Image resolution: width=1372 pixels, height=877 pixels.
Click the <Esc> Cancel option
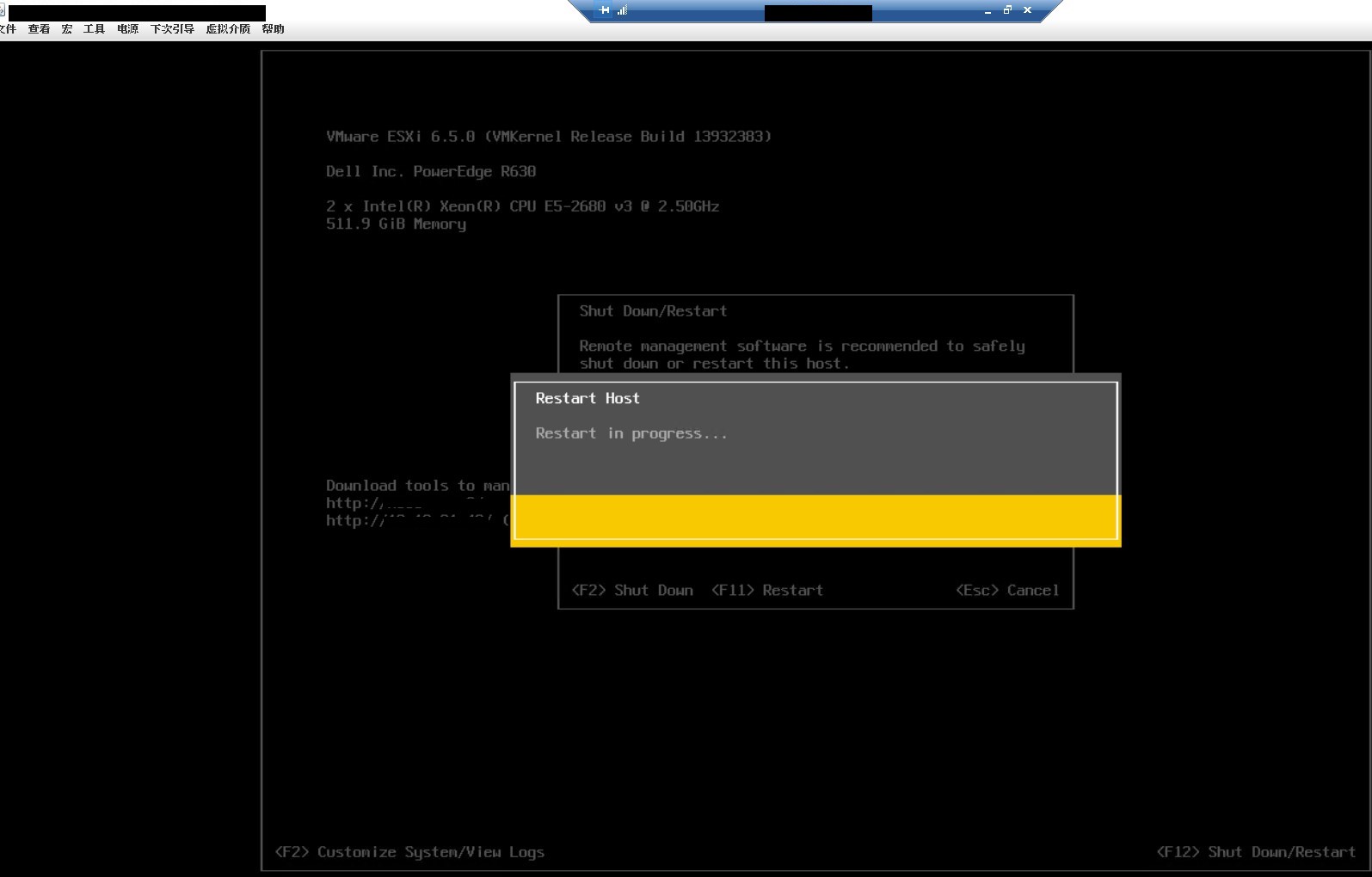coord(1007,590)
